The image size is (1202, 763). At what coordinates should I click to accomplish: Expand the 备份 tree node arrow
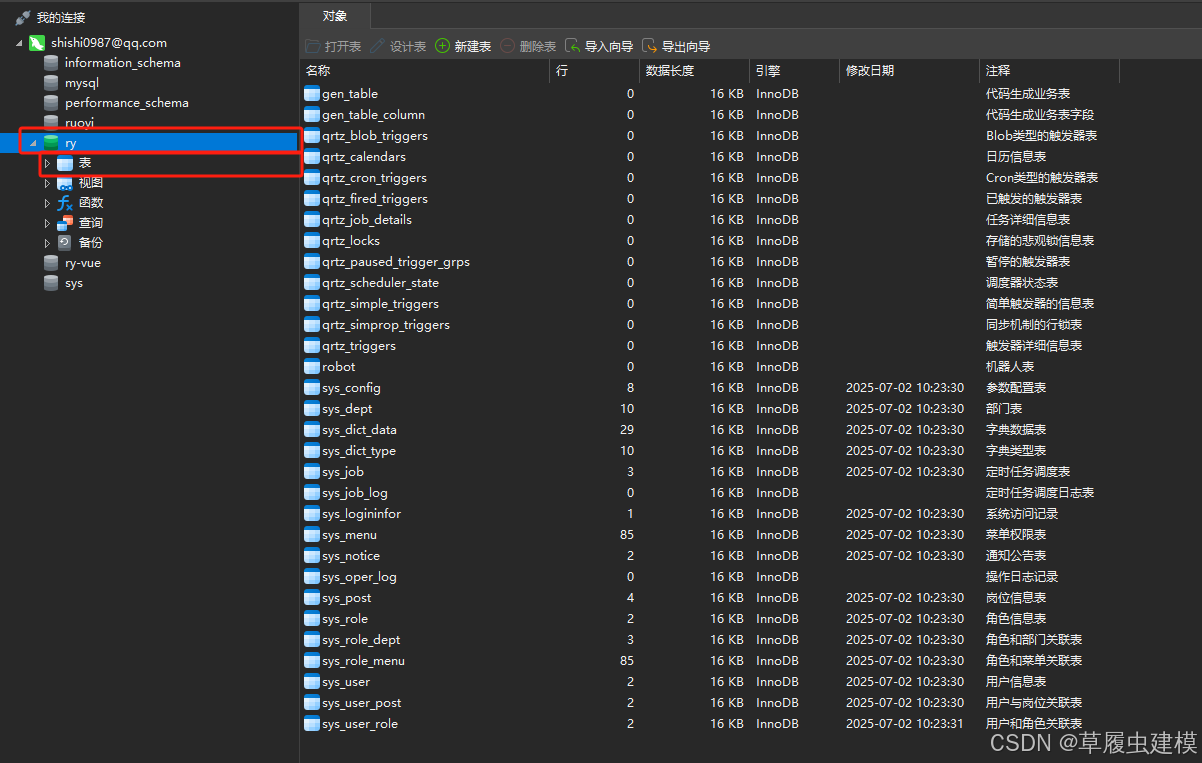47,243
